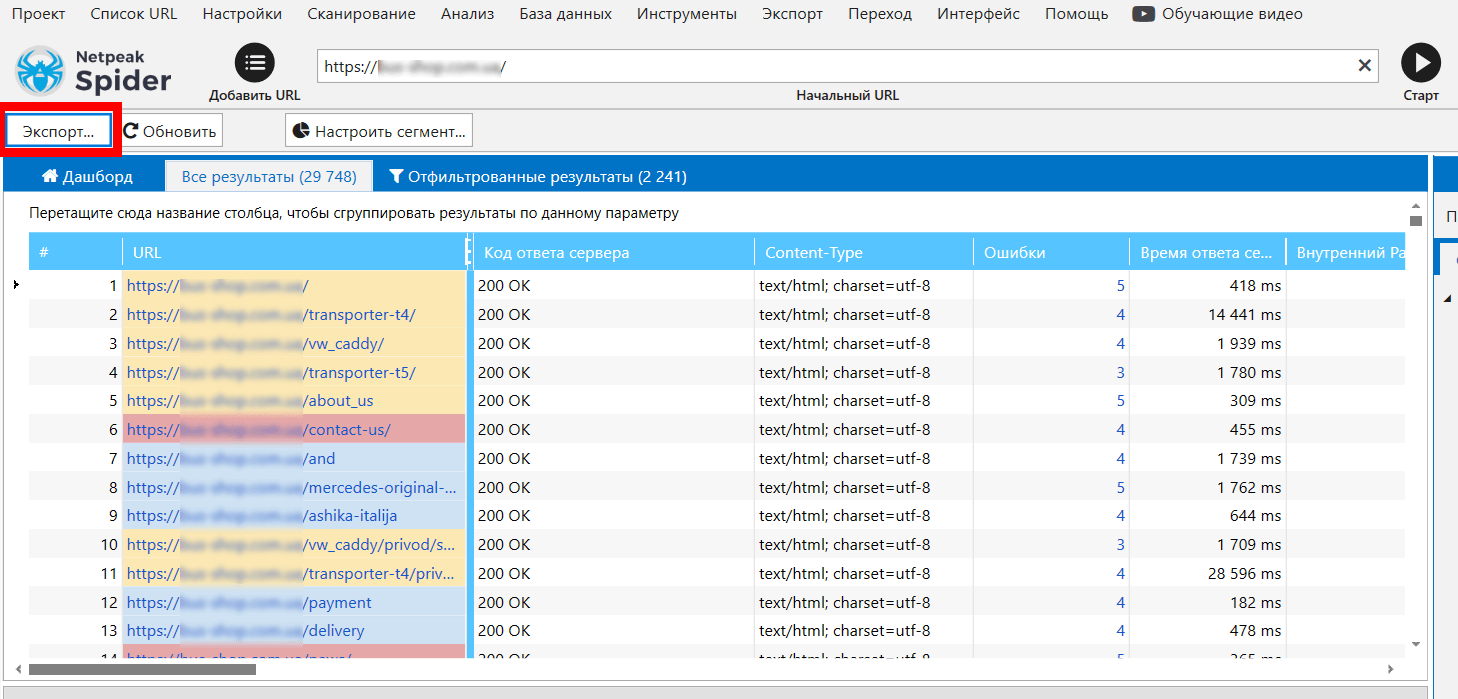
Task: Select the 418 ms response time cell
Action: pyautogui.click(x=1207, y=286)
